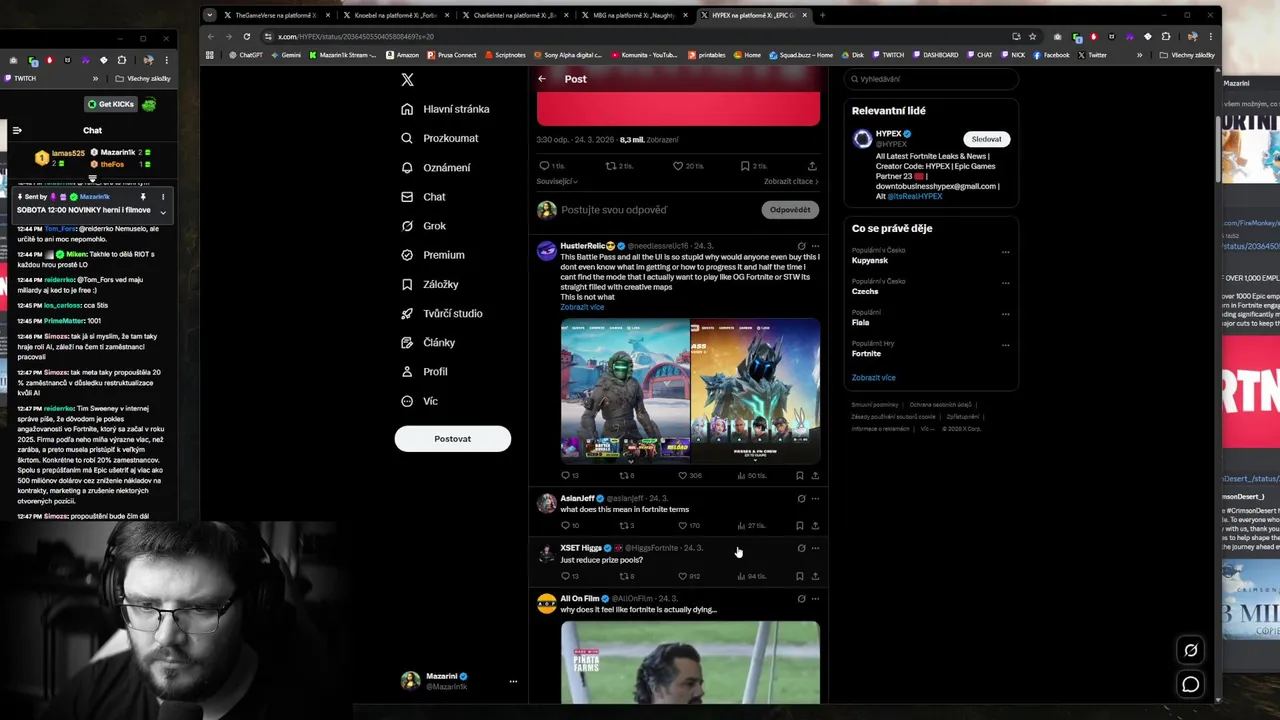
Task: Open Prozkoumat in the X sidebar
Action: 439,138
